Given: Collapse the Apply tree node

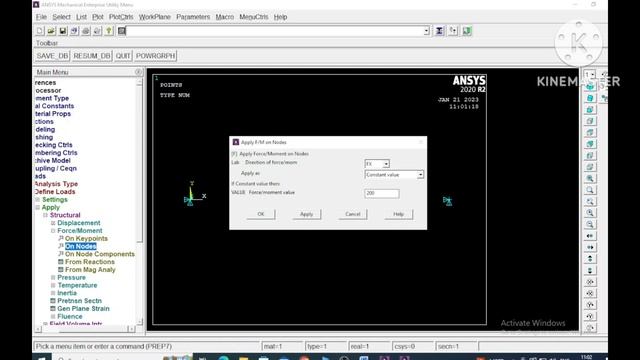Looking at the screenshot, I should click(38, 207).
